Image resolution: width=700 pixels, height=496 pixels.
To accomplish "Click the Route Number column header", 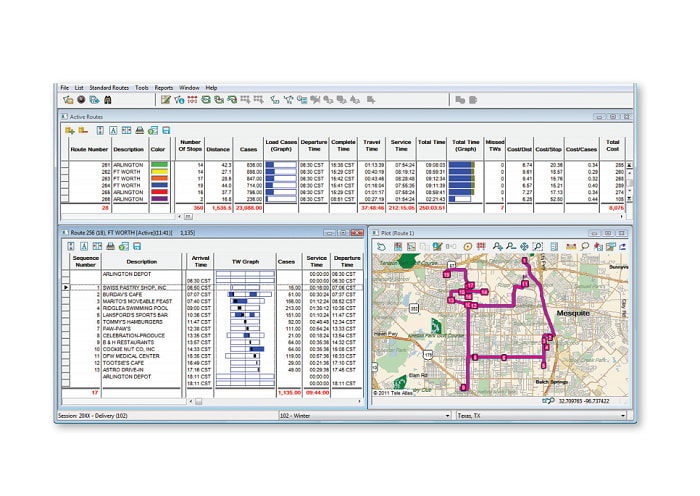I will coord(89,149).
